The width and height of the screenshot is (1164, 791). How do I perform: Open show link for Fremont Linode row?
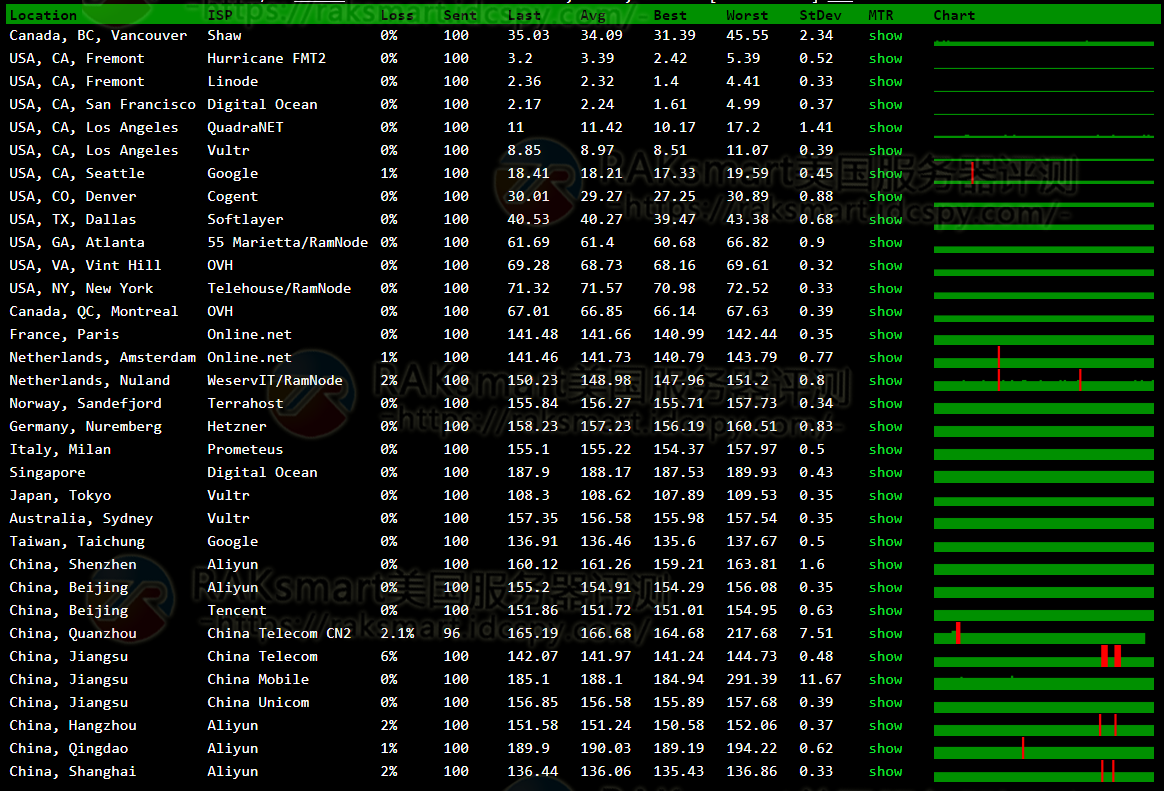click(886, 82)
